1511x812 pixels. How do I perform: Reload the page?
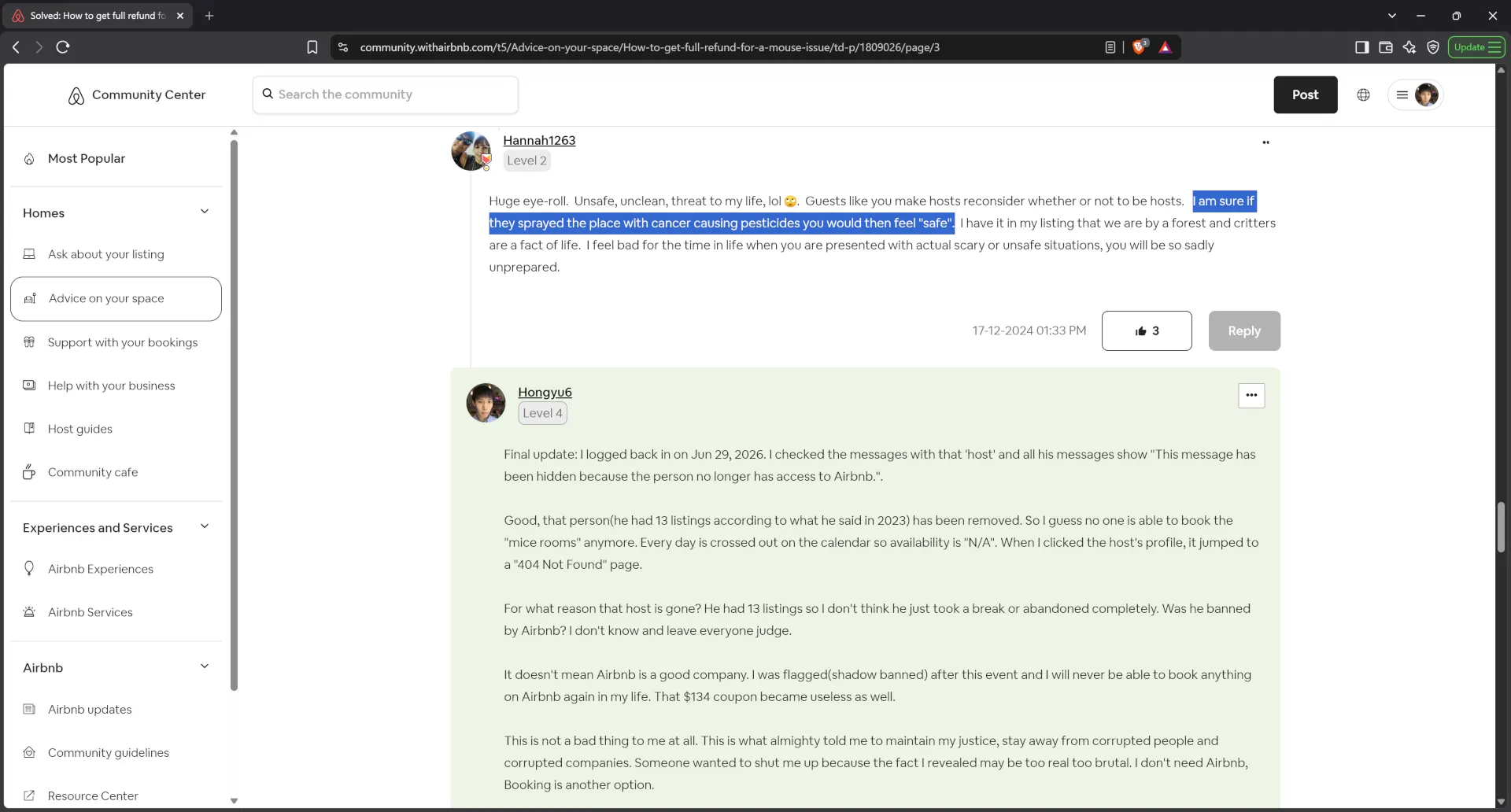pos(63,47)
